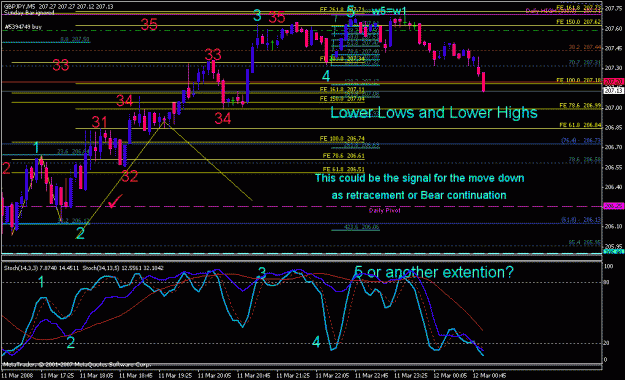The width and height of the screenshot is (625, 380).
Task: Click the "11 Mar 22:45" time label
Action: [371, 376]
